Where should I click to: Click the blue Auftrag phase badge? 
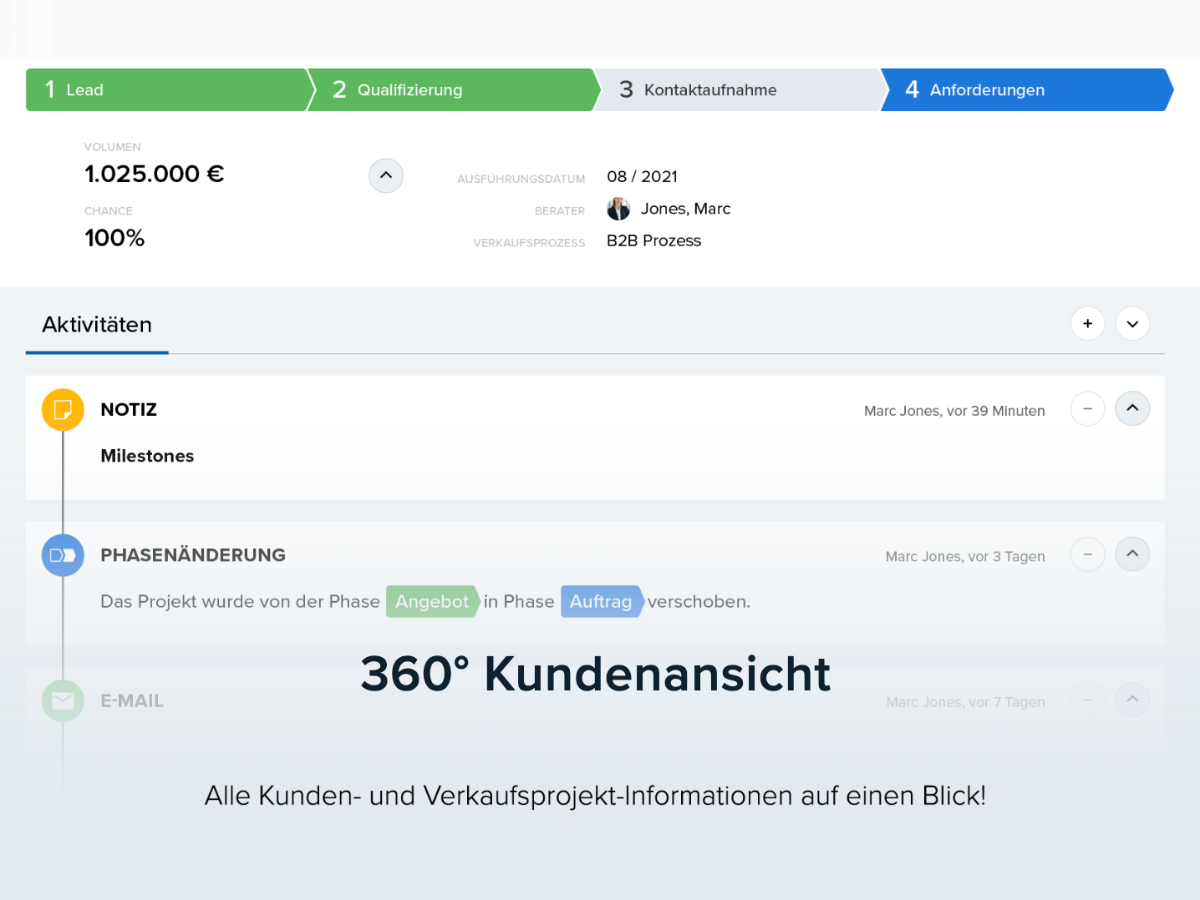[601, 601]
